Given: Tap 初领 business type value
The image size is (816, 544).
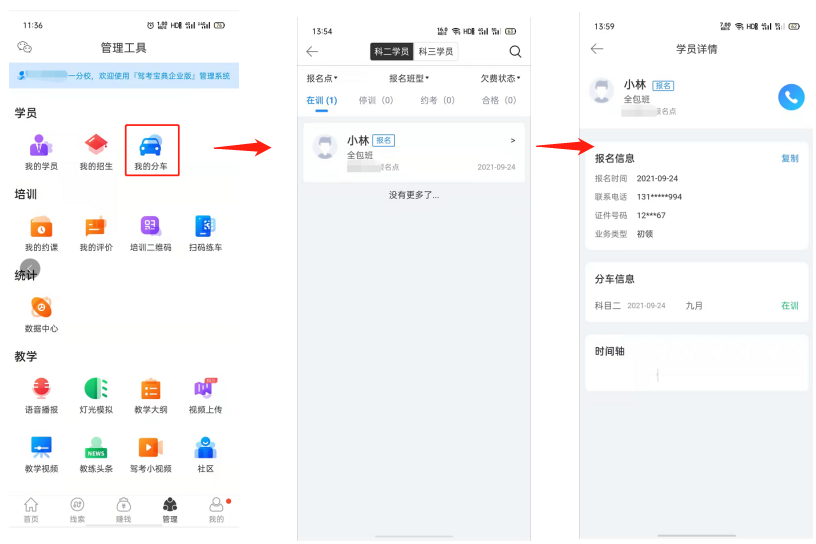Looking at the screenshot, I should coord(645,234).
